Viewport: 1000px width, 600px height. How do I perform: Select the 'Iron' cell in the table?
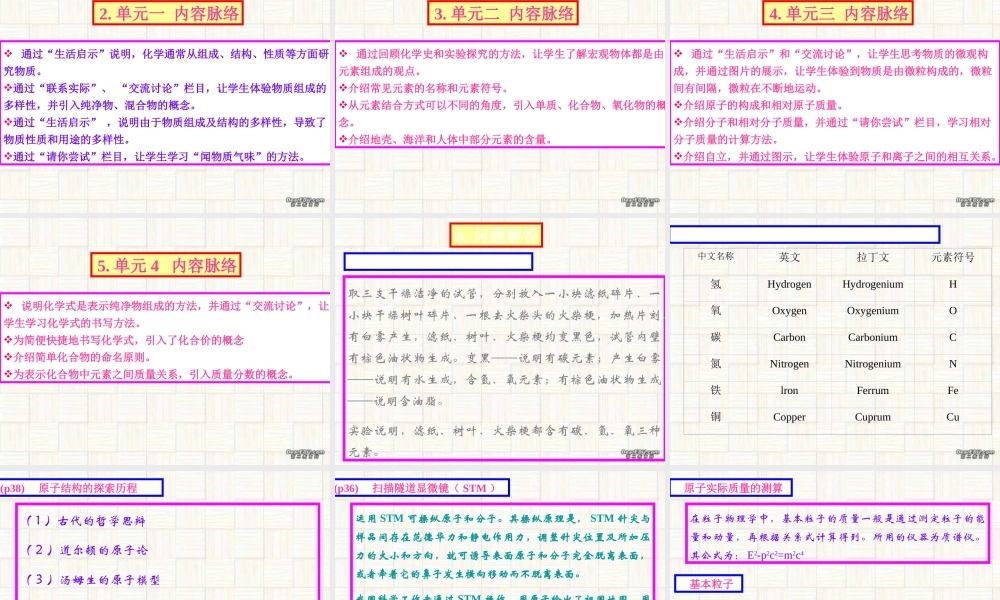[789, 390]
